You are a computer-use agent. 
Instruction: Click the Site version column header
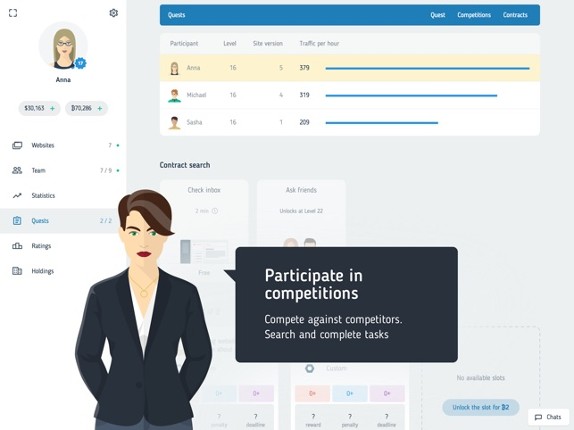268,44
